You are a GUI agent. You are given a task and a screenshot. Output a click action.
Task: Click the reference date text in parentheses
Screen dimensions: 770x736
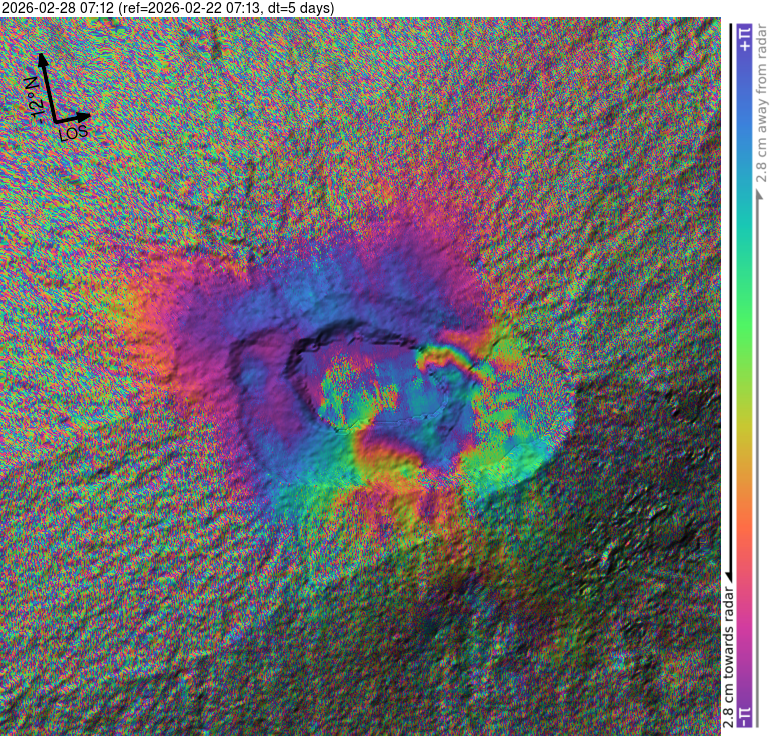click(x=226, y=8)
